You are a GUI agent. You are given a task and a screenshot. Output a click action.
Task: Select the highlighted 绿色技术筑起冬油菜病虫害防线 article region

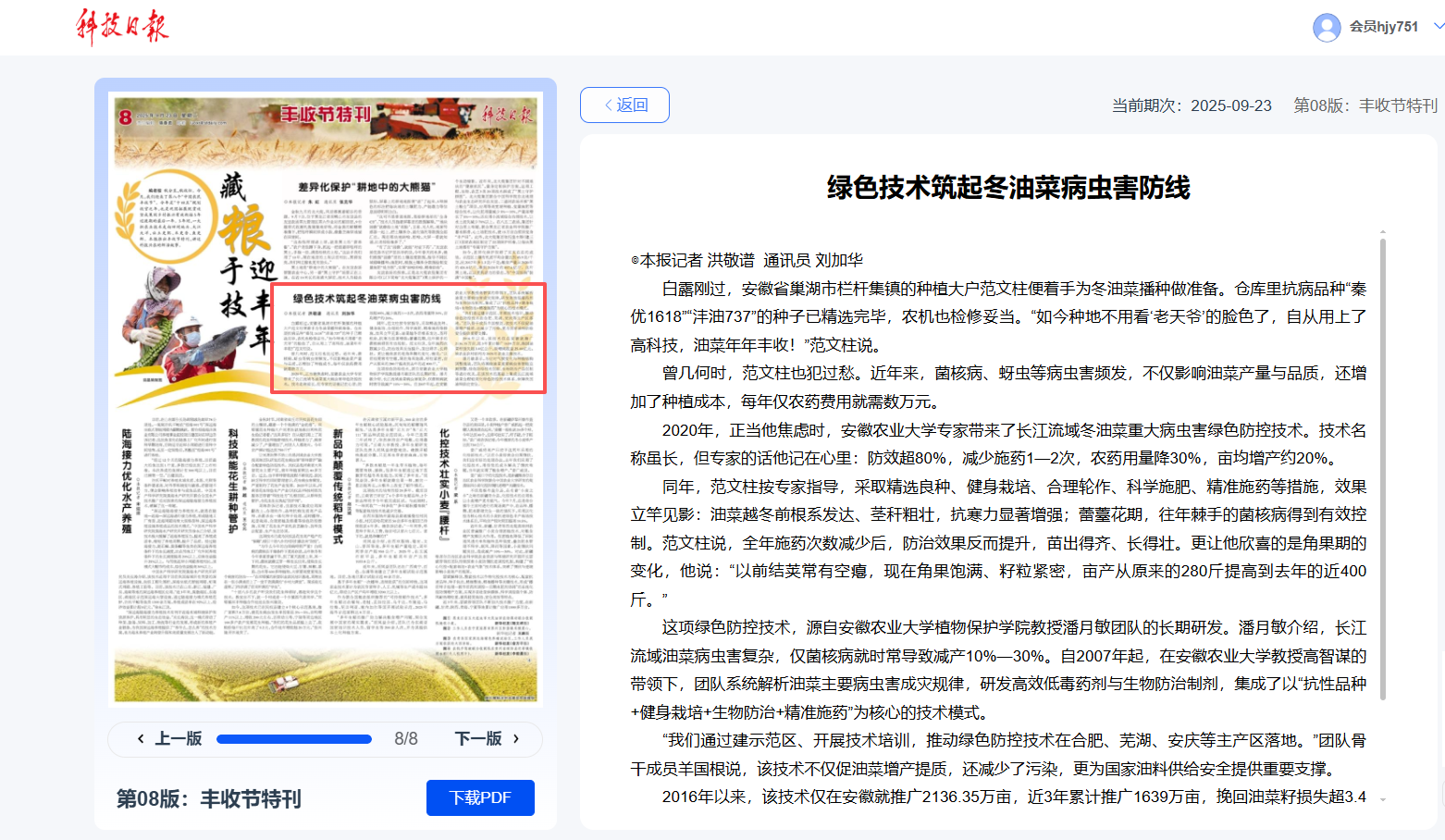tap(408, 339)
